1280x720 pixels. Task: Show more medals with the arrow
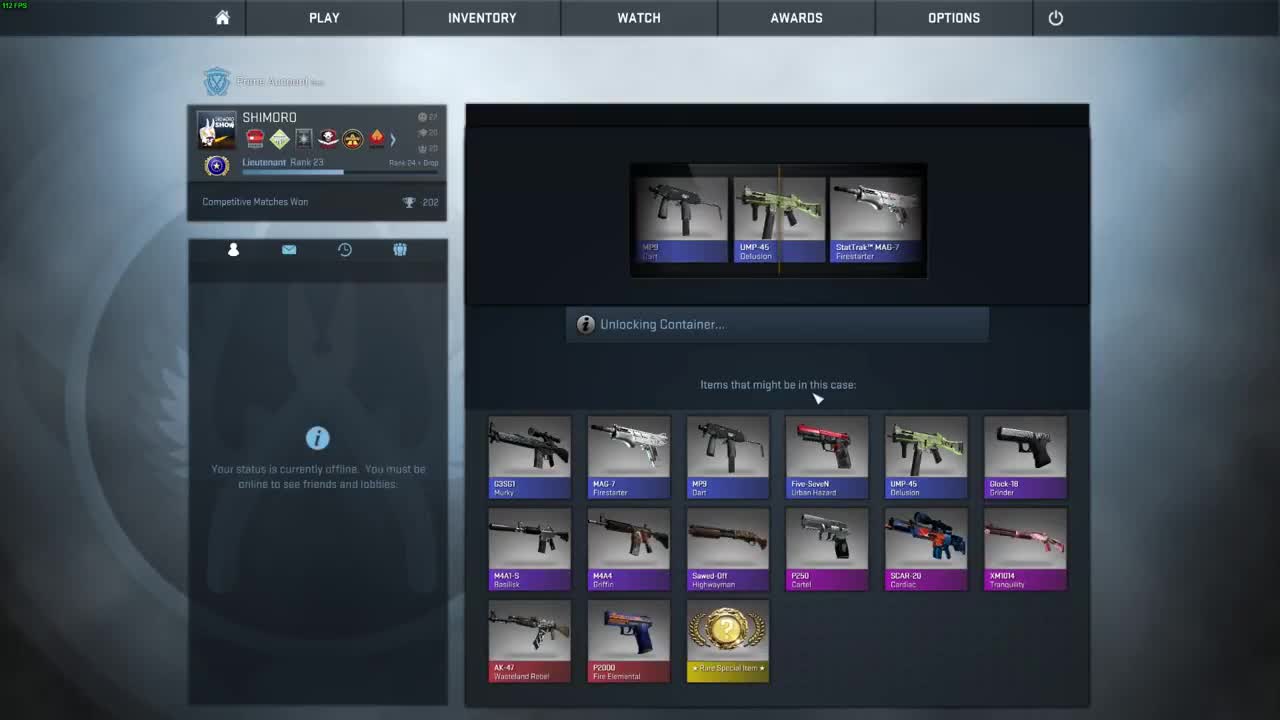[393, 139]
